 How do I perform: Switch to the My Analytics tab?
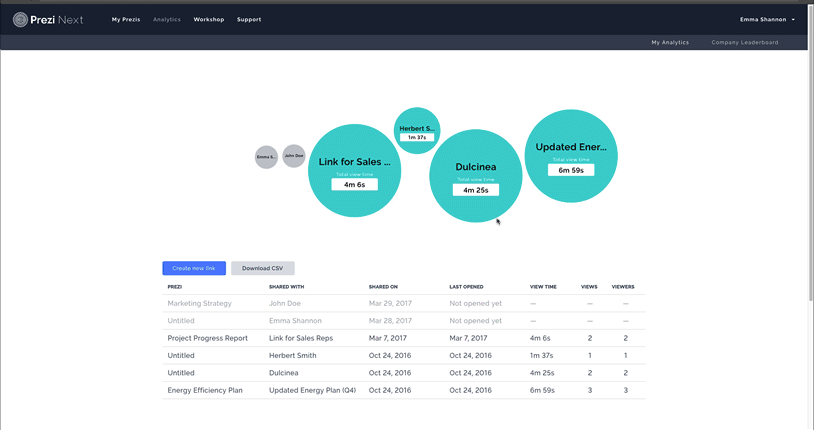click(670, 42)
